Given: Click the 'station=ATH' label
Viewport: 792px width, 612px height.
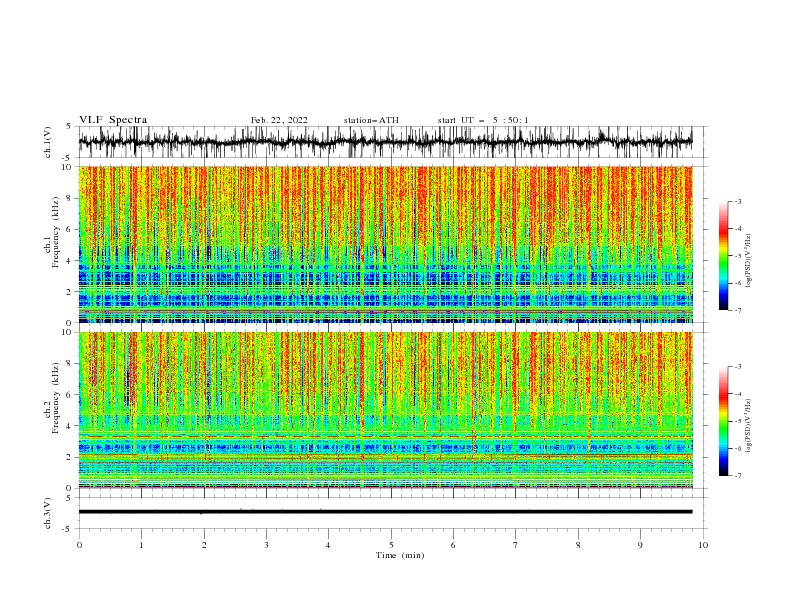Looking at the screenshot, I should (371, 120).
